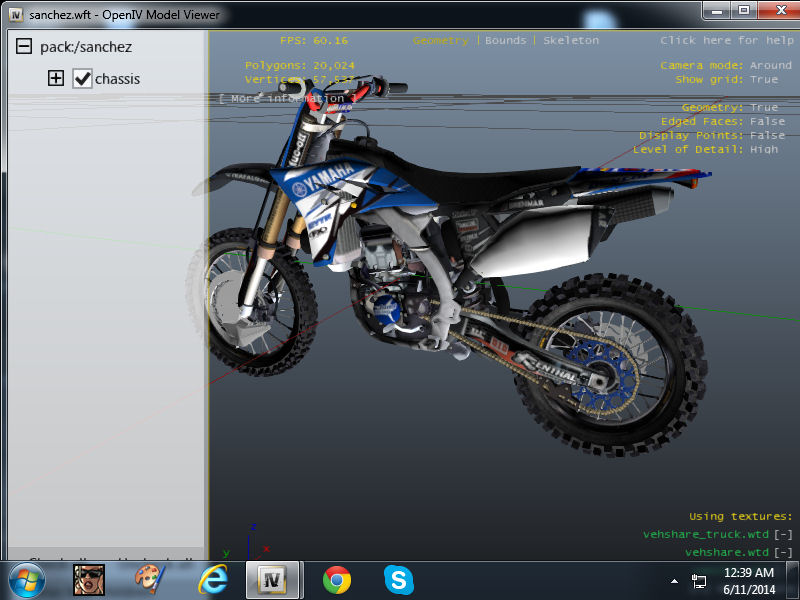Select the pack:/sanchez root label
Image resolution: width=800 pixels, height=600 pixels.
[x=86, y=47]
